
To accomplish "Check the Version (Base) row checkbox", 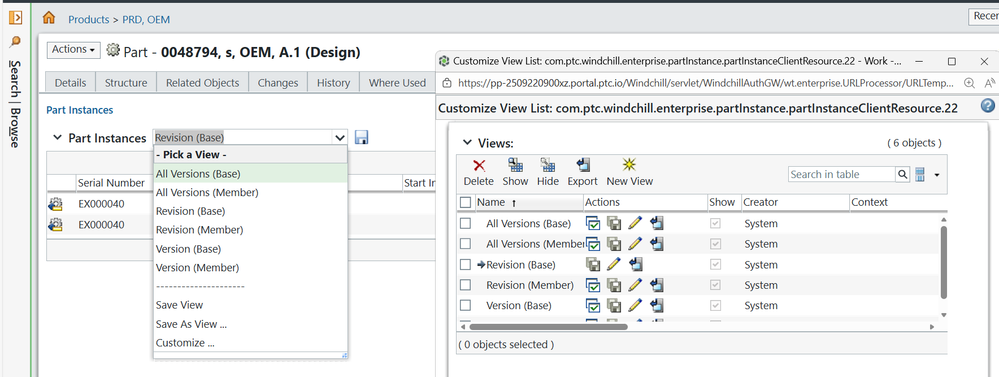I will (x=466, y=306).
